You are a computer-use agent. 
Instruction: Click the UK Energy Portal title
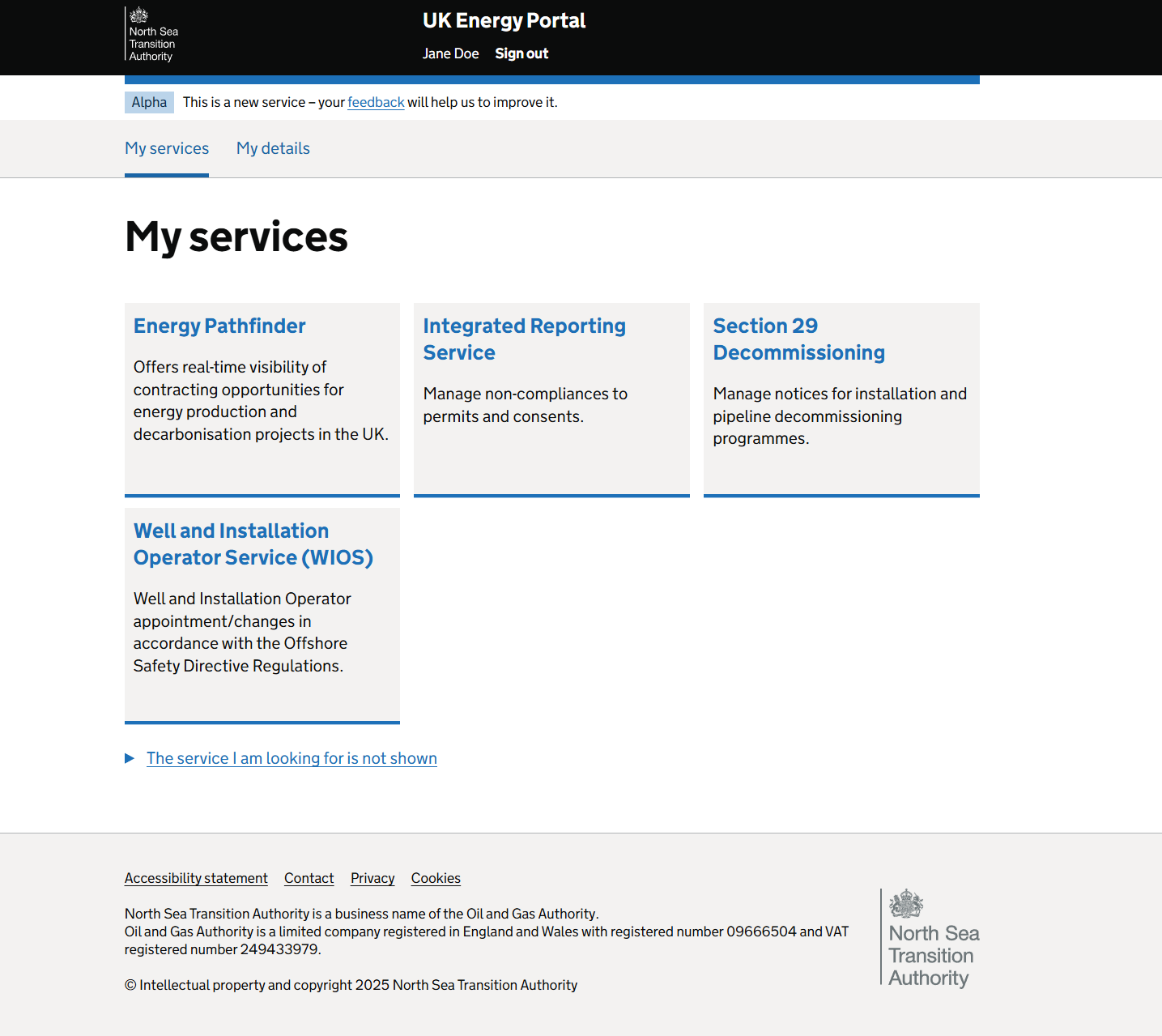(504, 20)
